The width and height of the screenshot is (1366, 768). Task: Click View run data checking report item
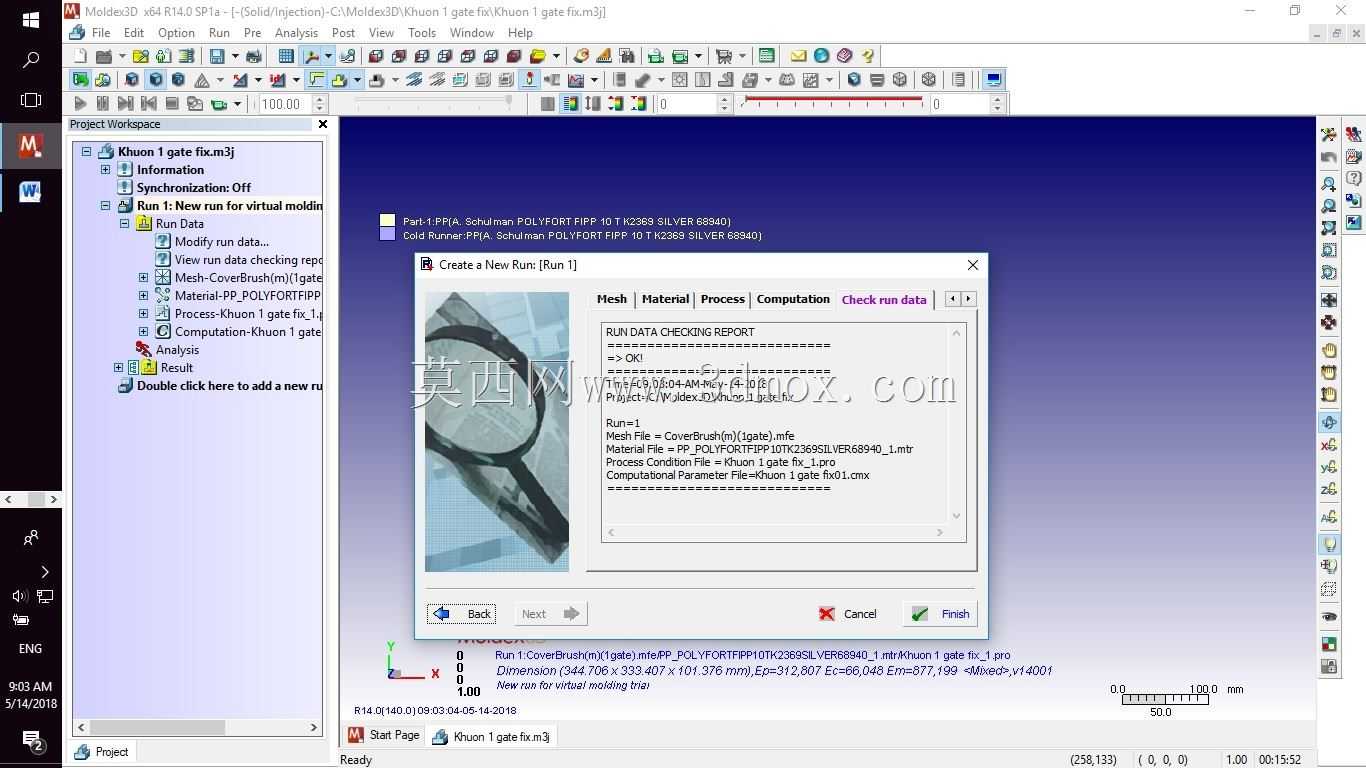coord(248,260)
